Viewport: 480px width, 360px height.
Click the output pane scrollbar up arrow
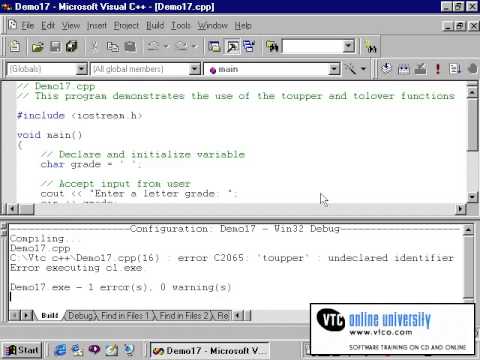pyautogui.click(x=468, y=230)
